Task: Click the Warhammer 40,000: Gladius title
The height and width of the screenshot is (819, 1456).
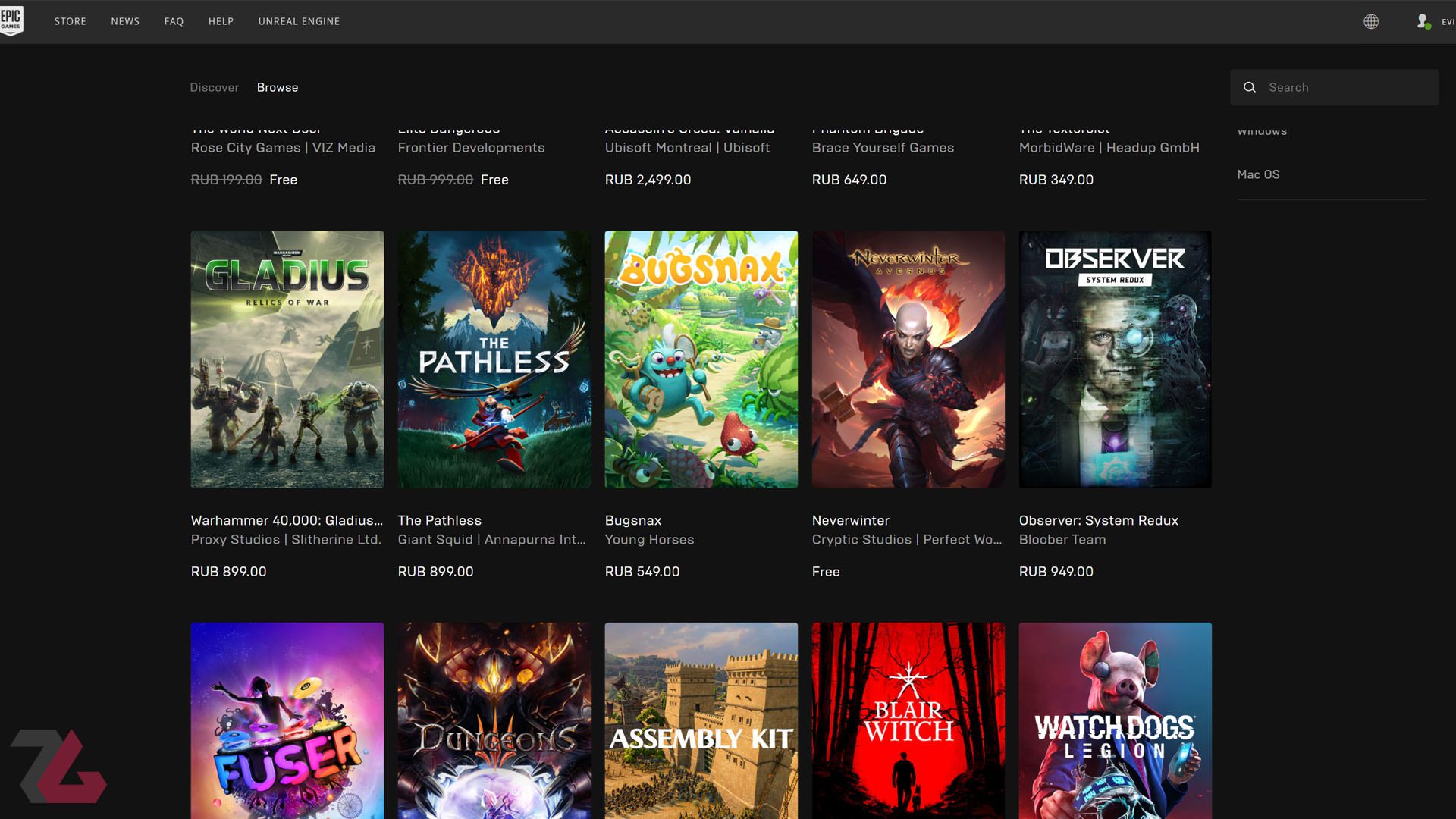Action: (x=287, y=520)
